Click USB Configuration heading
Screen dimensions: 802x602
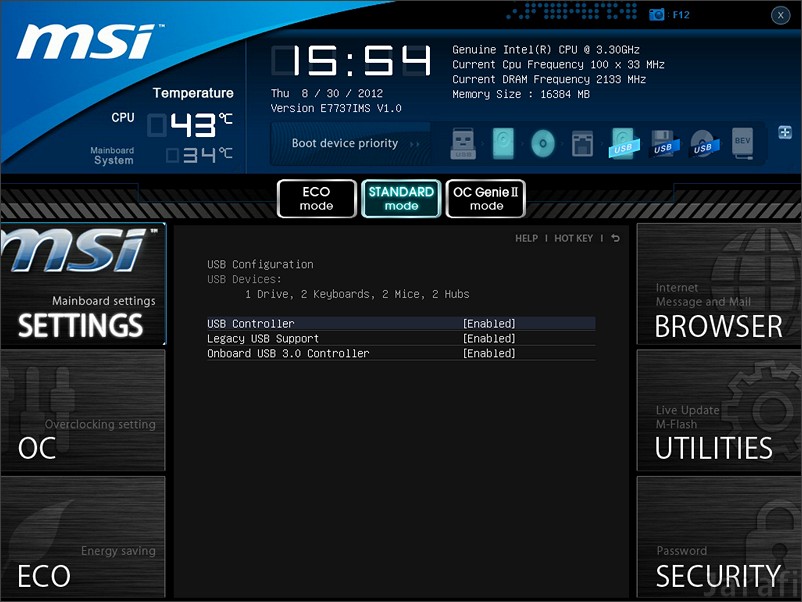260,264
